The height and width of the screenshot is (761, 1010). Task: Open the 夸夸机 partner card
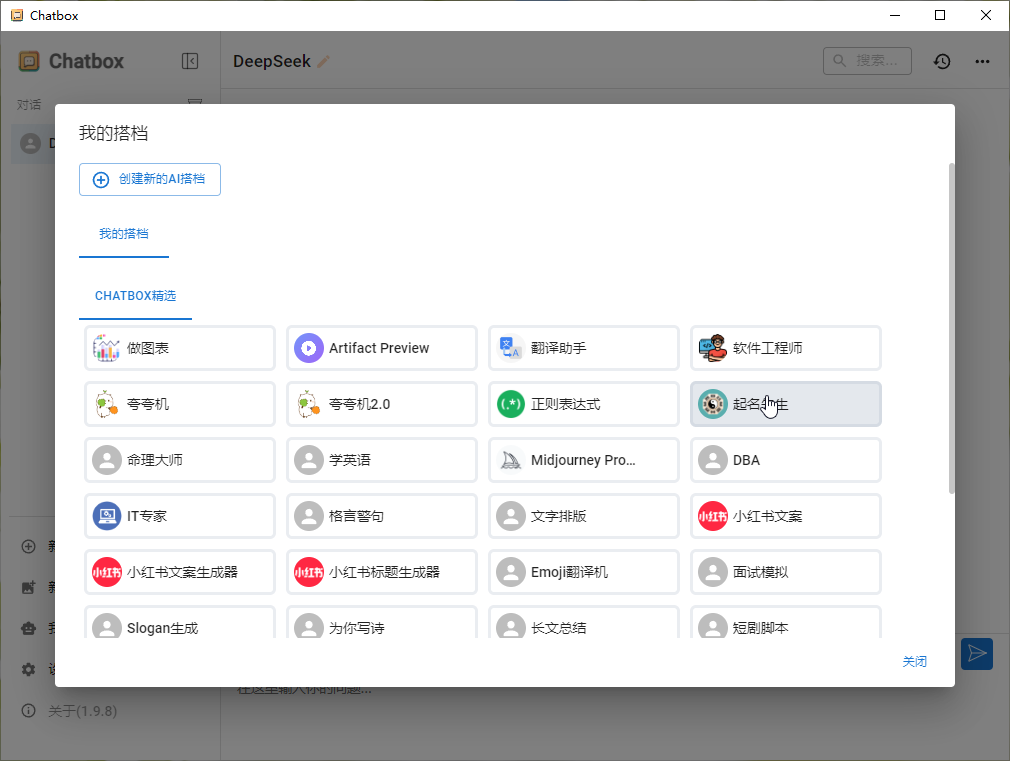[x=180, y=404]
